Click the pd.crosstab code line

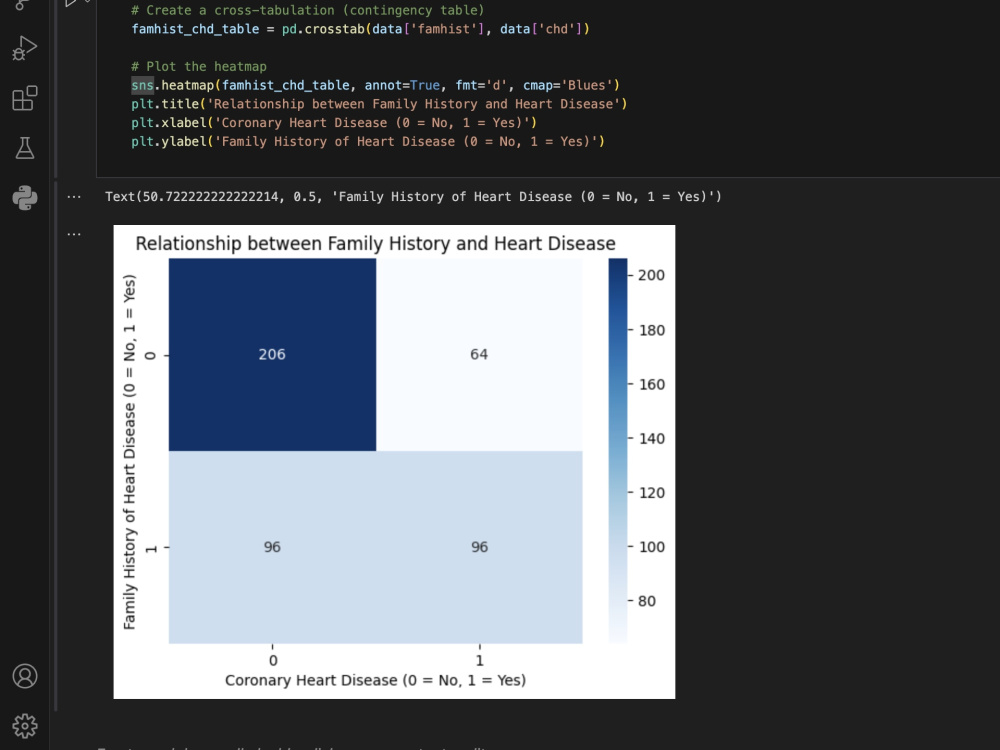coord(360,29)
